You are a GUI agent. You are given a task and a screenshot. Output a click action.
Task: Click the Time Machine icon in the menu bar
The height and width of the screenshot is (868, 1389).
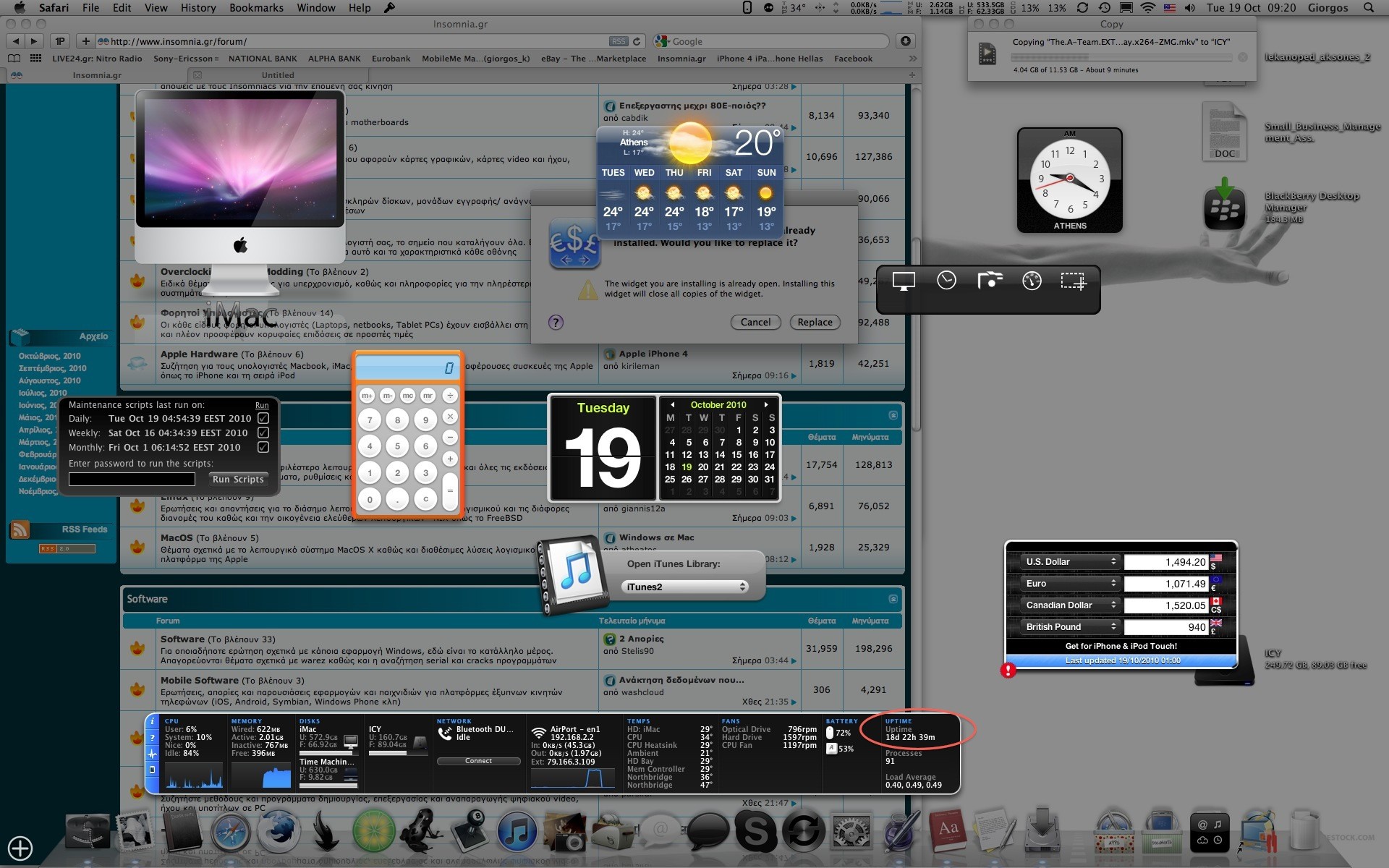[x=1104, y=8]
